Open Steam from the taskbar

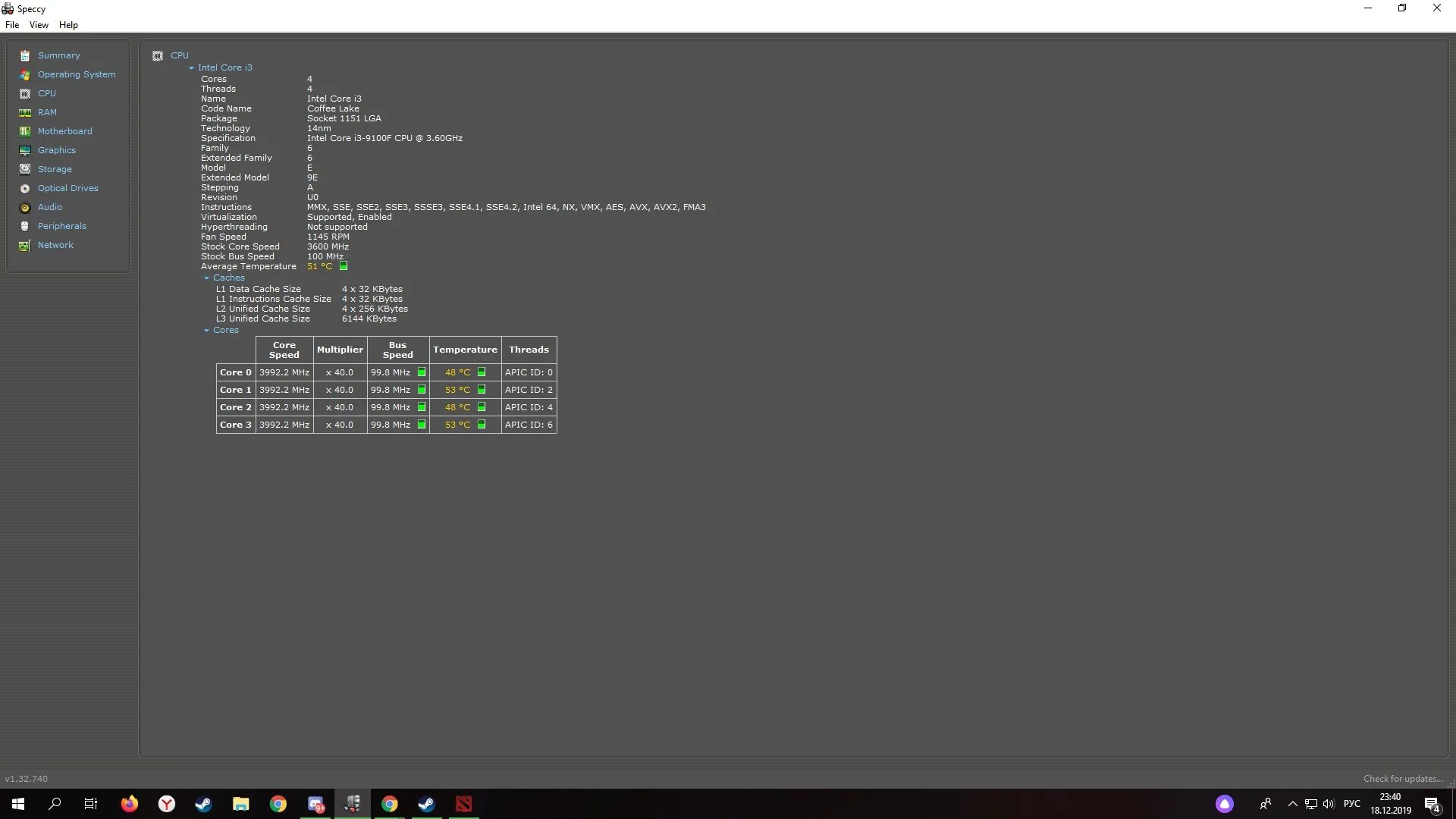(x=204, y=804)
